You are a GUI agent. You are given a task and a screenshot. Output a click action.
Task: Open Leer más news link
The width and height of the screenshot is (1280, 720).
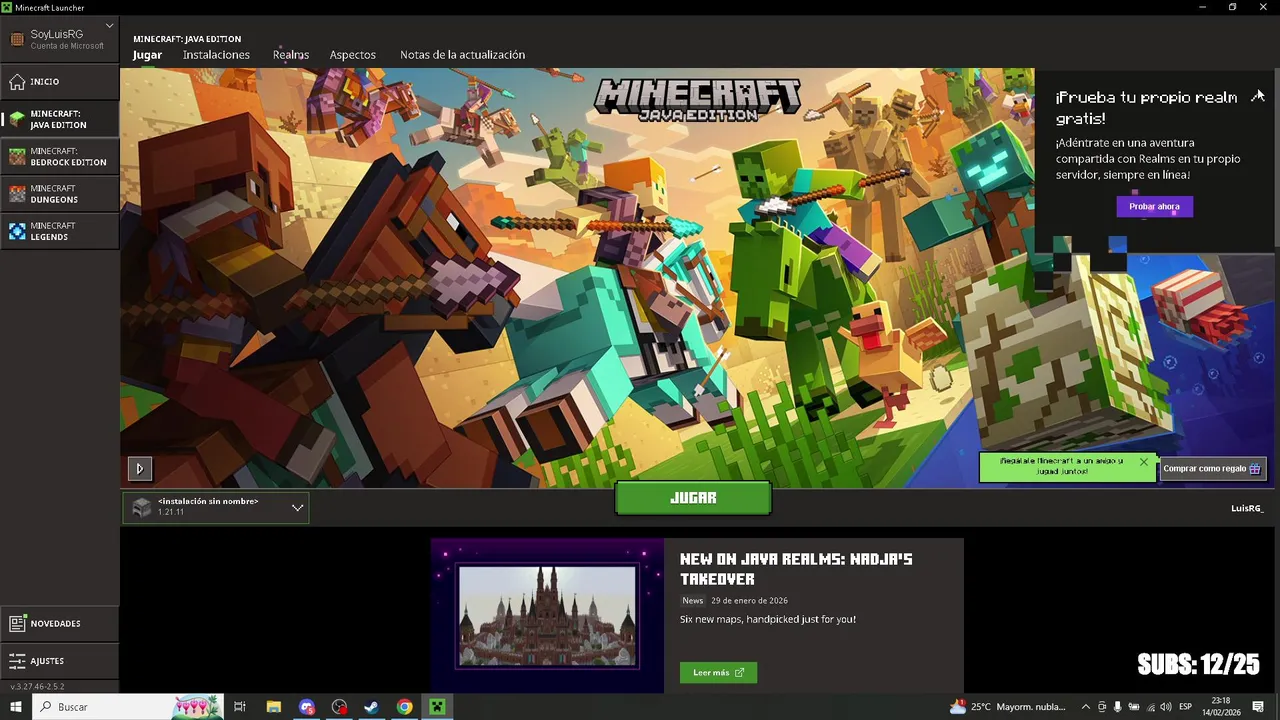pos(718,673)
